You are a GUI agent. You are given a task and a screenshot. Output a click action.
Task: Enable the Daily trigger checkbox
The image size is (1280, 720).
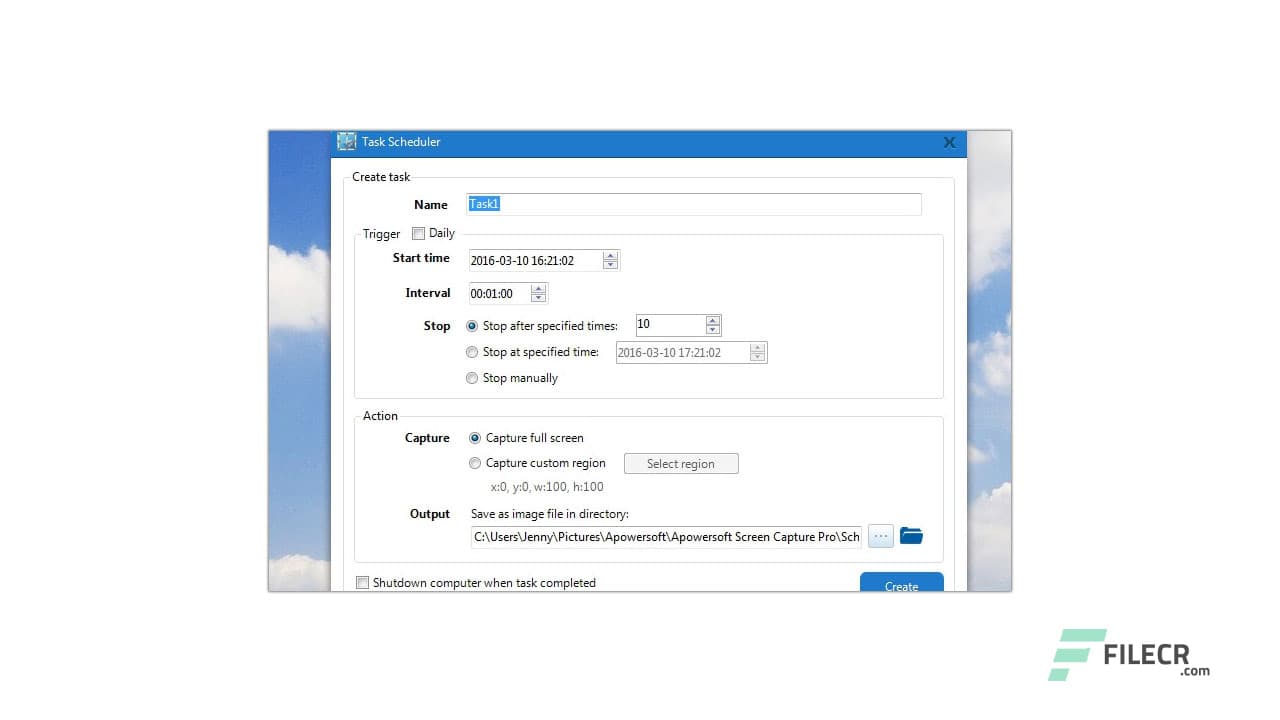418,232
